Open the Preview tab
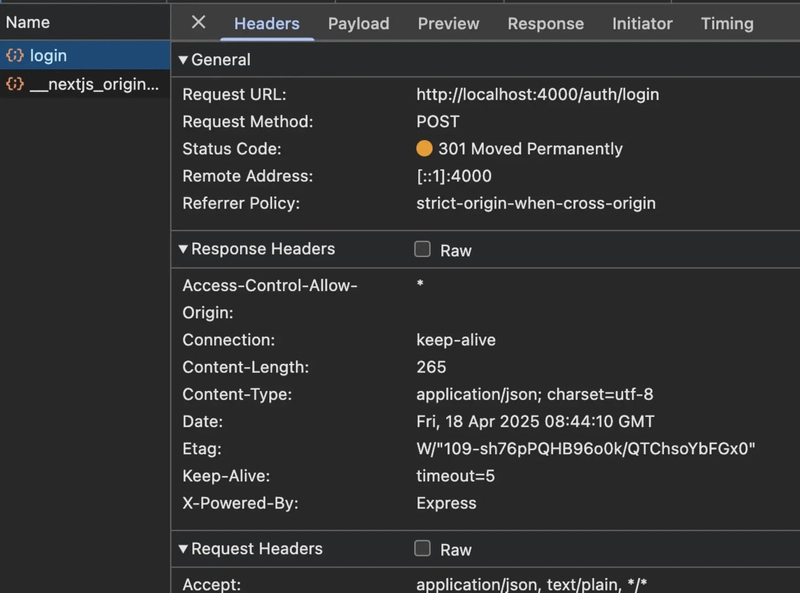The image size is (800, 593). point(448,23)
